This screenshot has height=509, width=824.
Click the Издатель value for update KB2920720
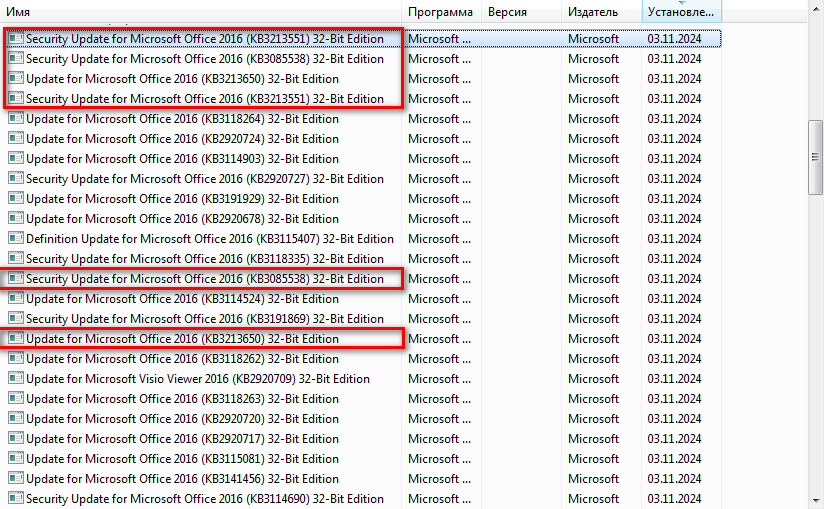(593, 419)
